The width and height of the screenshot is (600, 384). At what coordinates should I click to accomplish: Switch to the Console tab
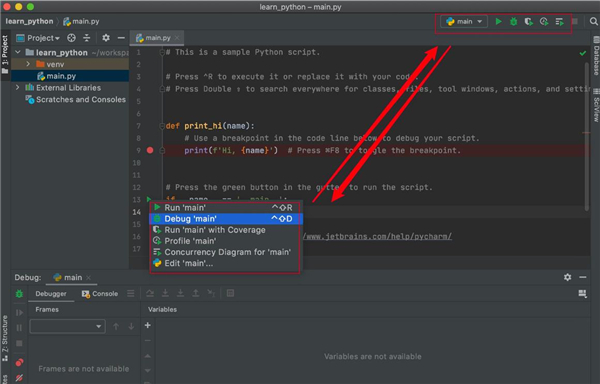[x=100, y=293]
